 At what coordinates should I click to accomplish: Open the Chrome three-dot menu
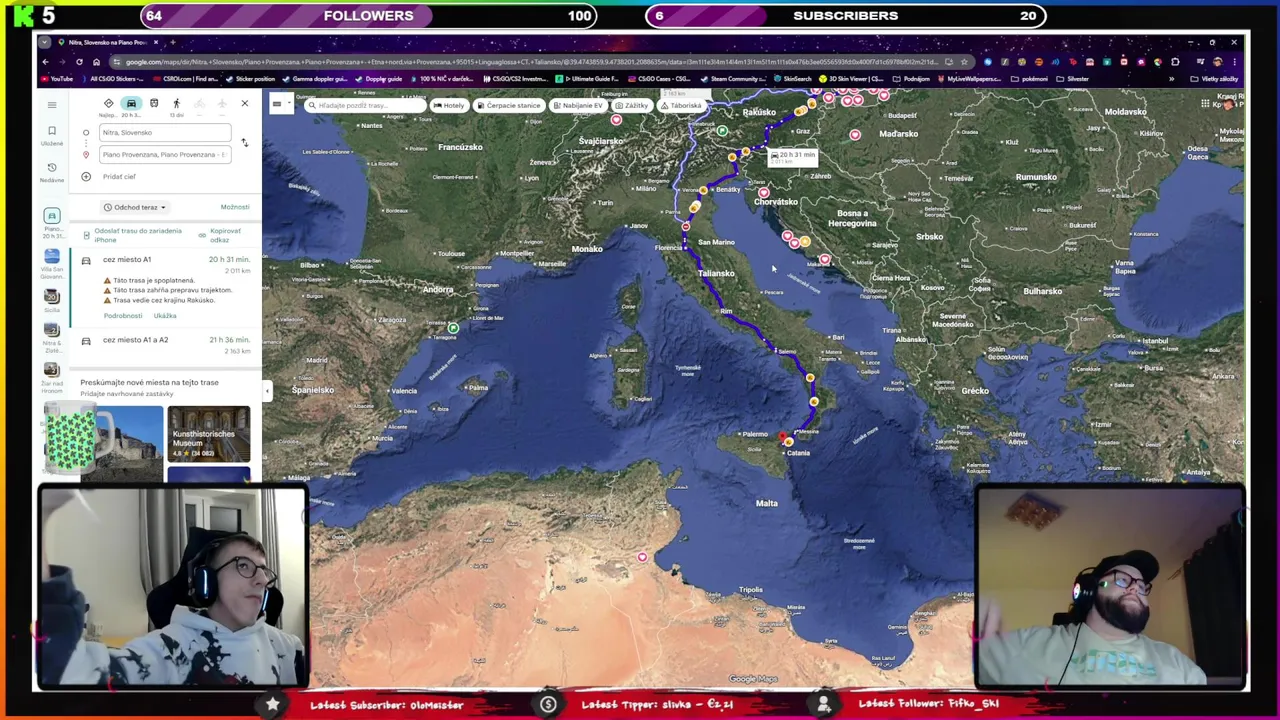(1234, 62)
